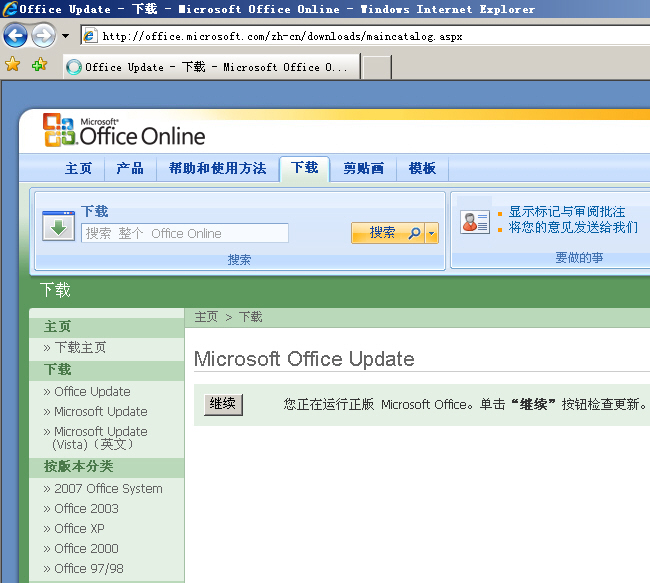Click the Add to Favorites icon
This screenshot has height=583, width=650.
(39, 64)
